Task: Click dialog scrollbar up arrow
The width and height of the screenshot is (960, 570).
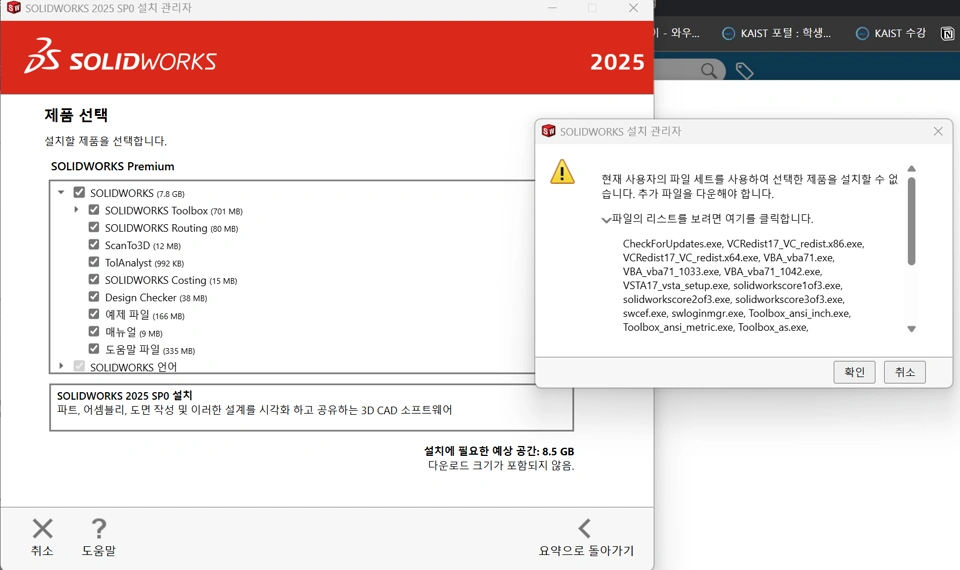Action: [911, 168]
